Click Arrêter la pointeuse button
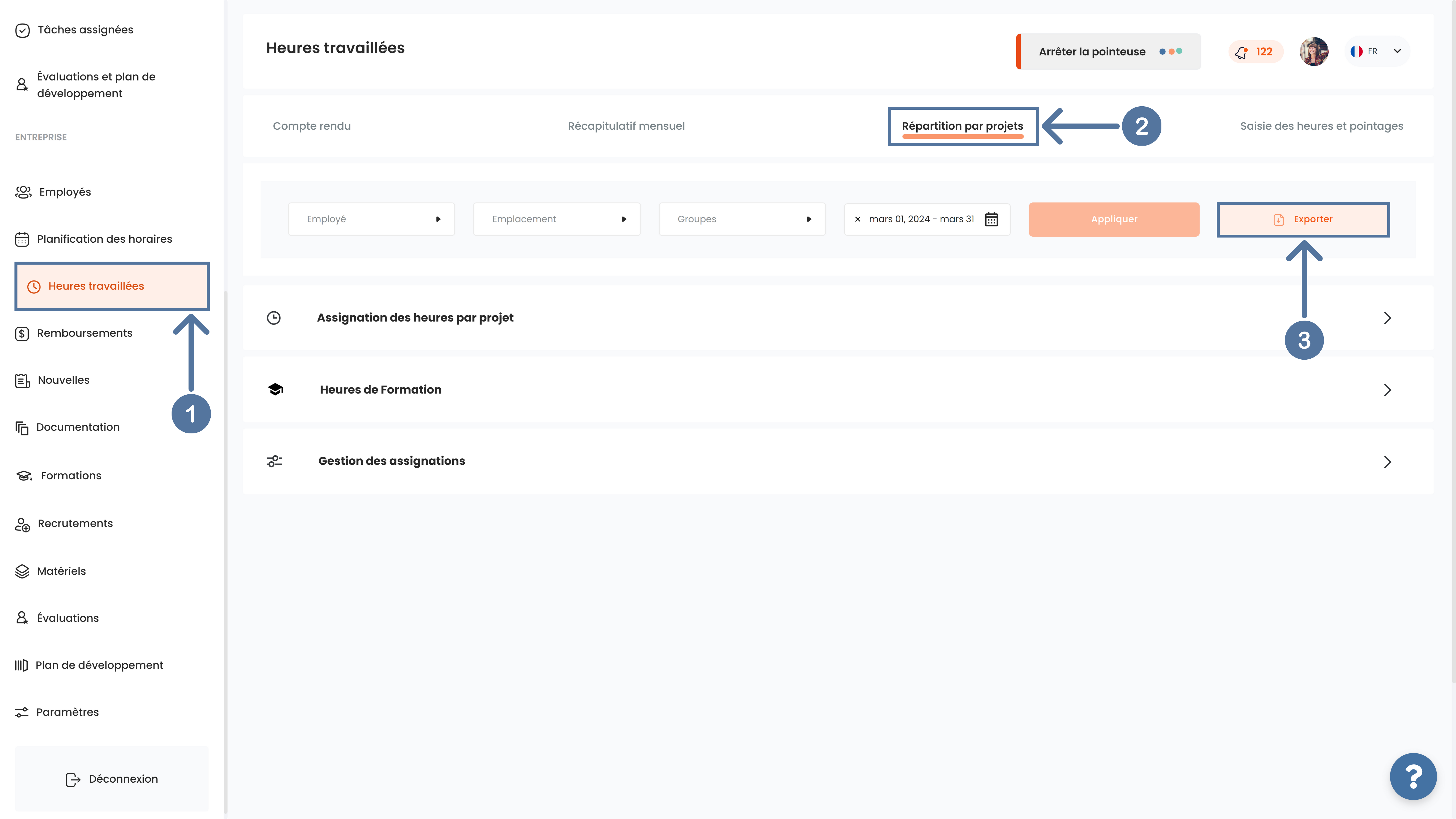Image resolution: width=1456 pixels, height=819 pixels. [x=1109, y=51]
